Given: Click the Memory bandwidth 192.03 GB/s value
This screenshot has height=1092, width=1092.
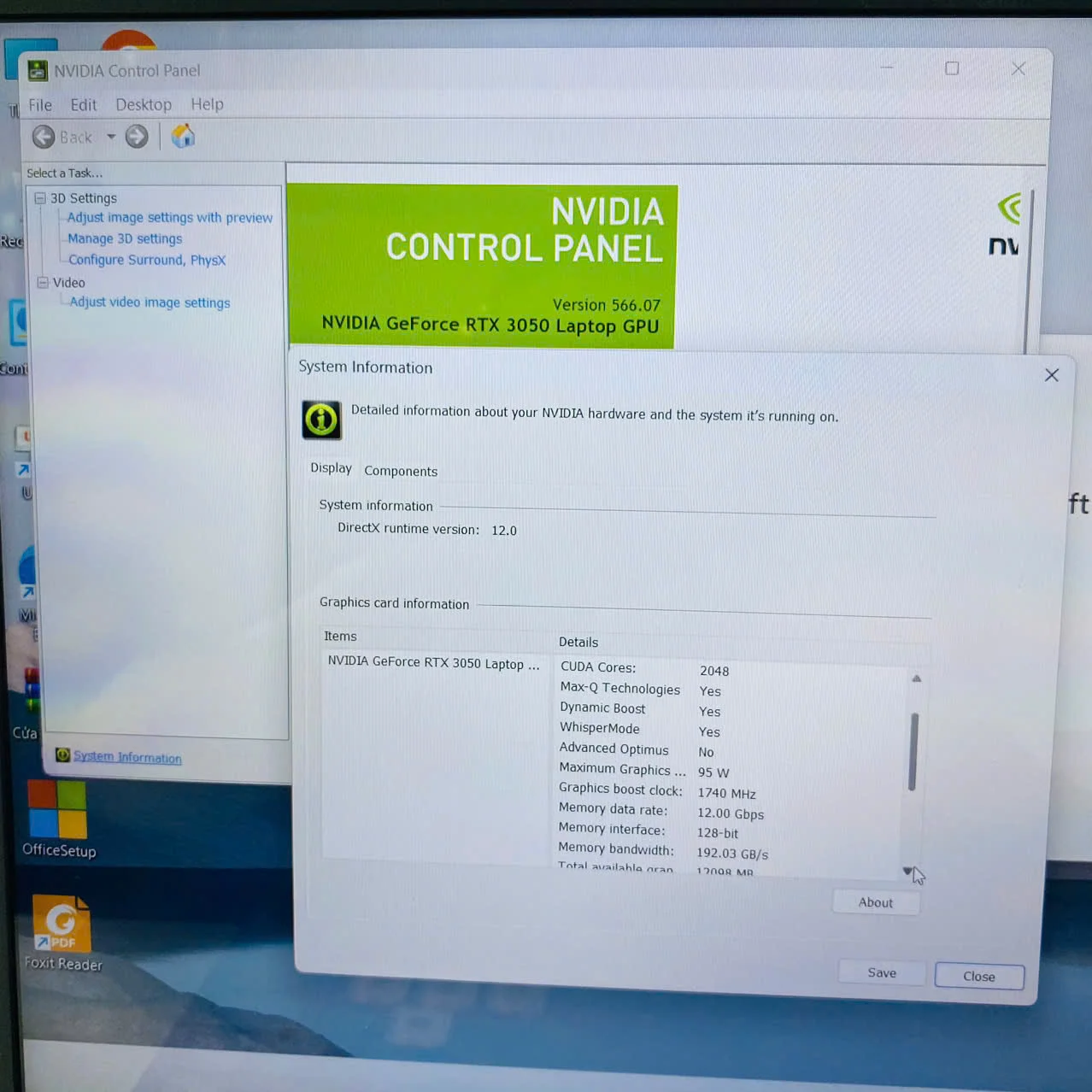Looking at the screenshot, I should click(732, 854).
